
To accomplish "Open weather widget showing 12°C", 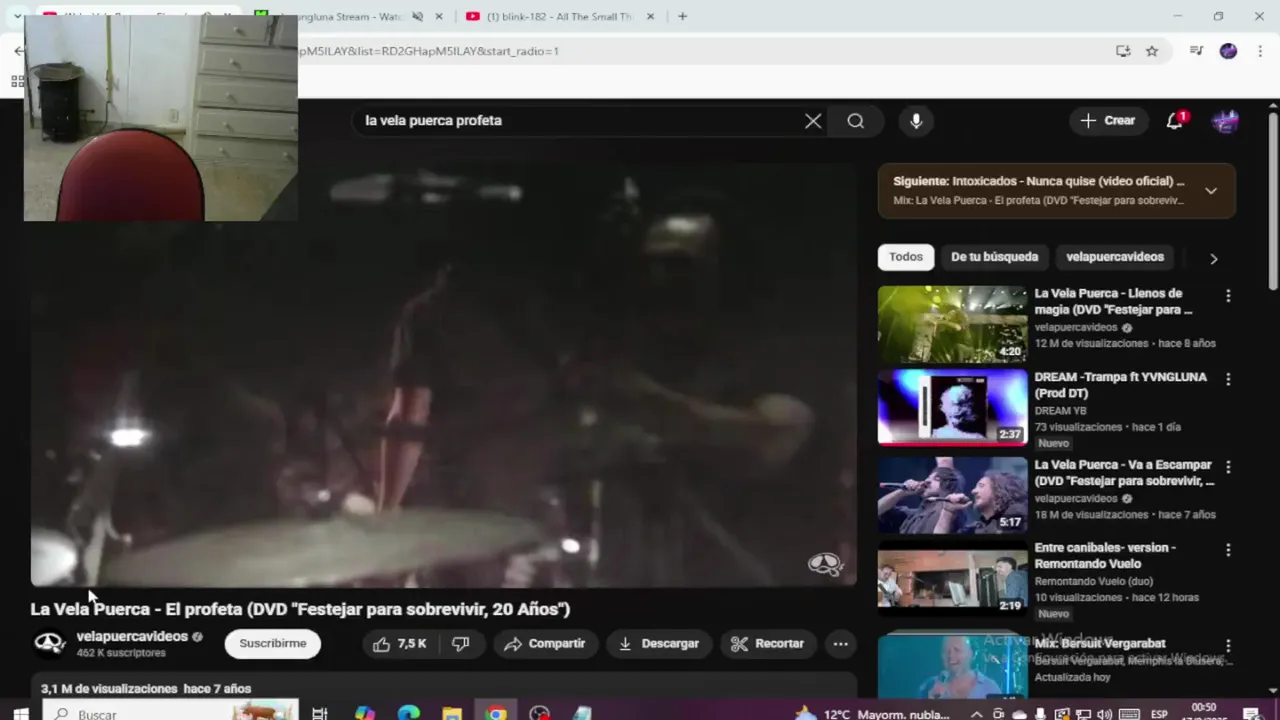I will (x=873, y=714).
